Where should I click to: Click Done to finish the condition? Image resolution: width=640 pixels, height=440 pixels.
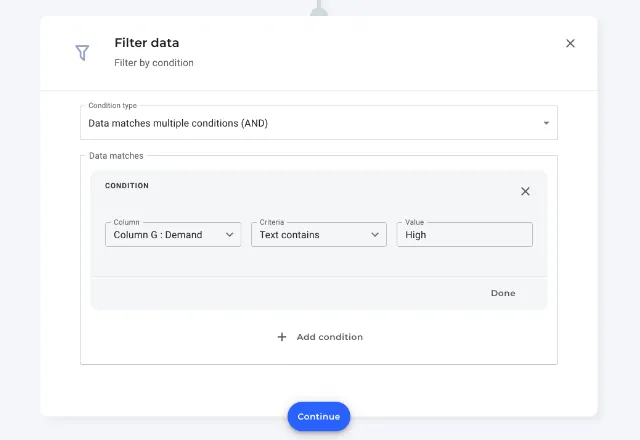(503, 293)
